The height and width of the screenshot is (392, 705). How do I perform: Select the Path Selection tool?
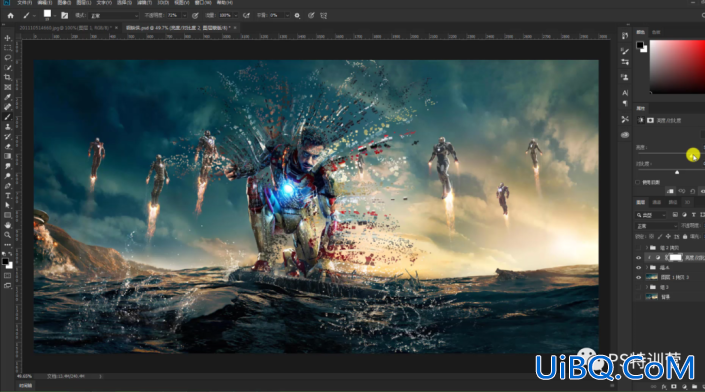coord(8,205)
